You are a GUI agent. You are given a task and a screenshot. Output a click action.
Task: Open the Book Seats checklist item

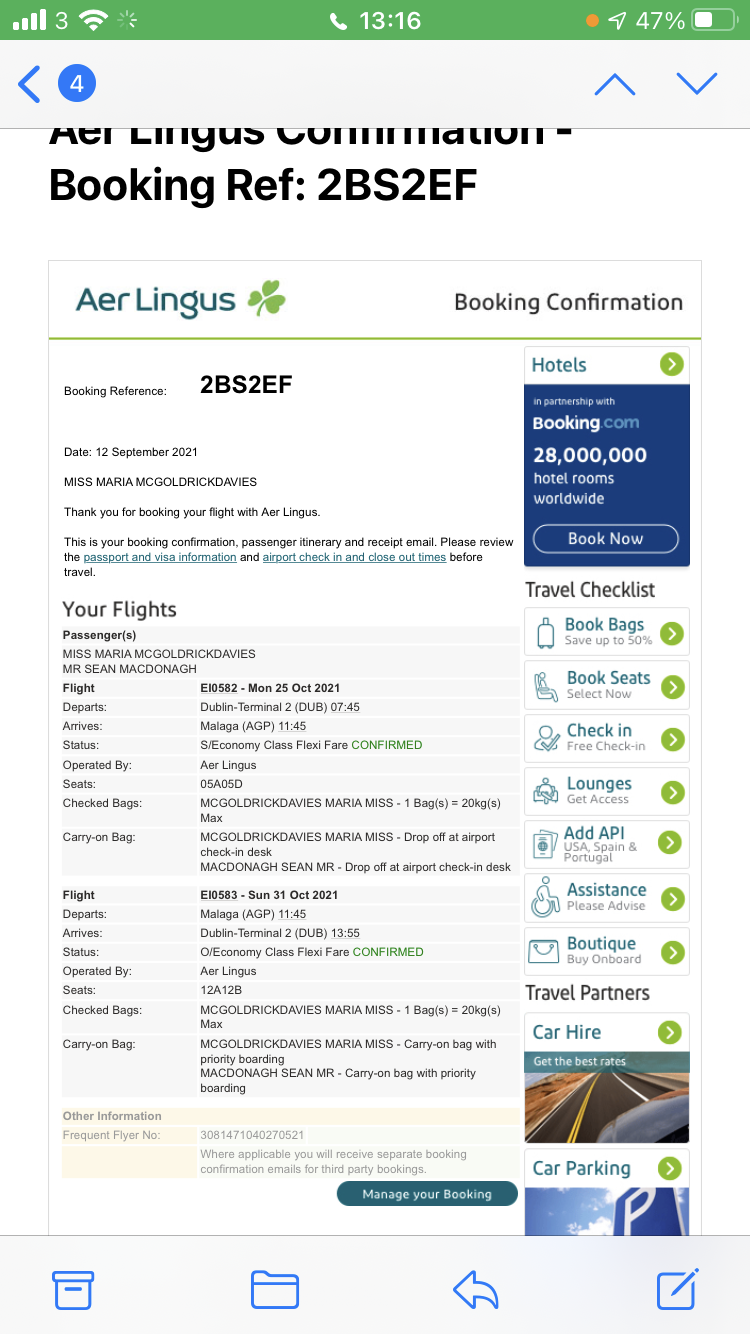[606, 685]
